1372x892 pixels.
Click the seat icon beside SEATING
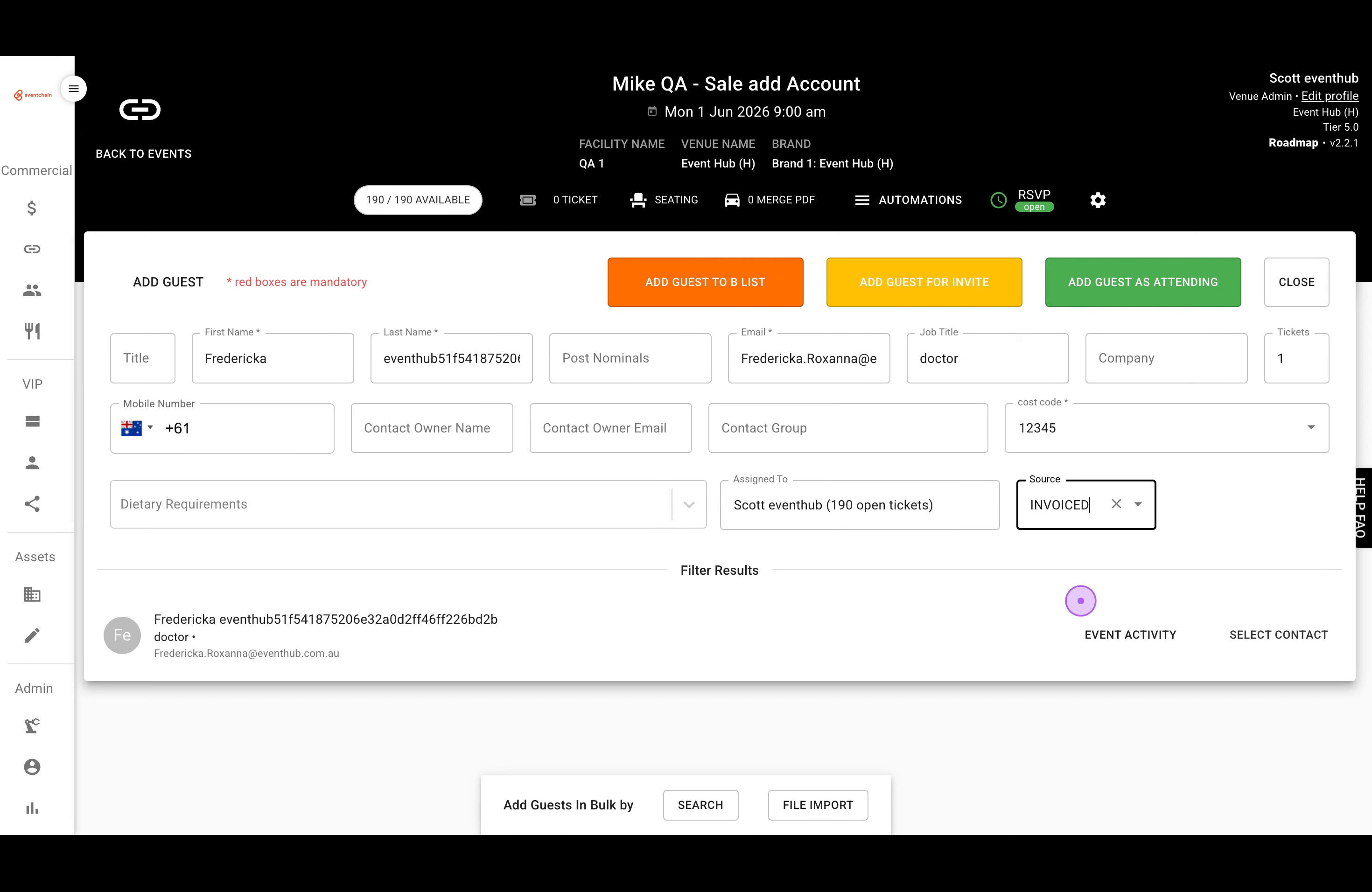[x=638, y=200]
